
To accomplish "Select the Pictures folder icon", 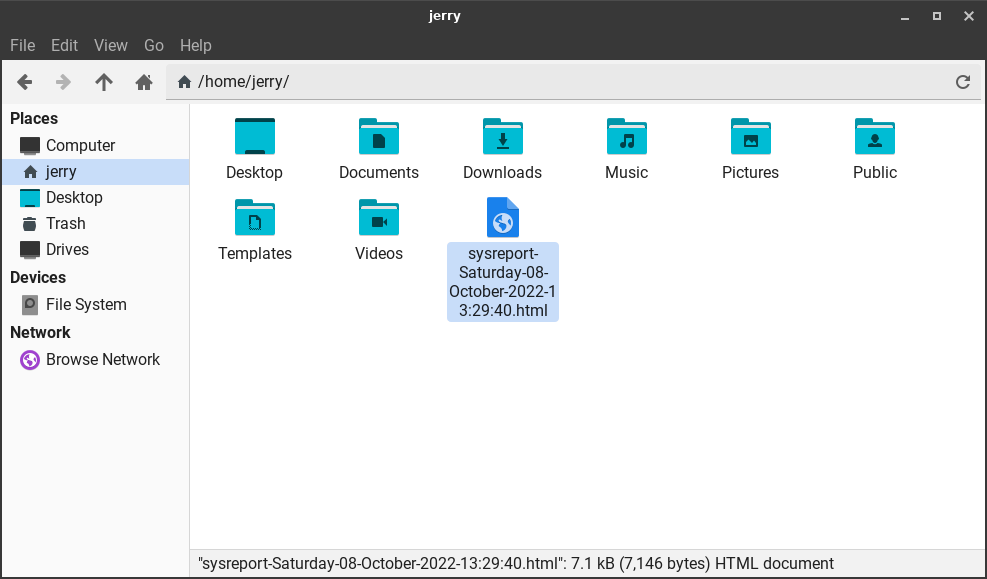I will point(750,137).
